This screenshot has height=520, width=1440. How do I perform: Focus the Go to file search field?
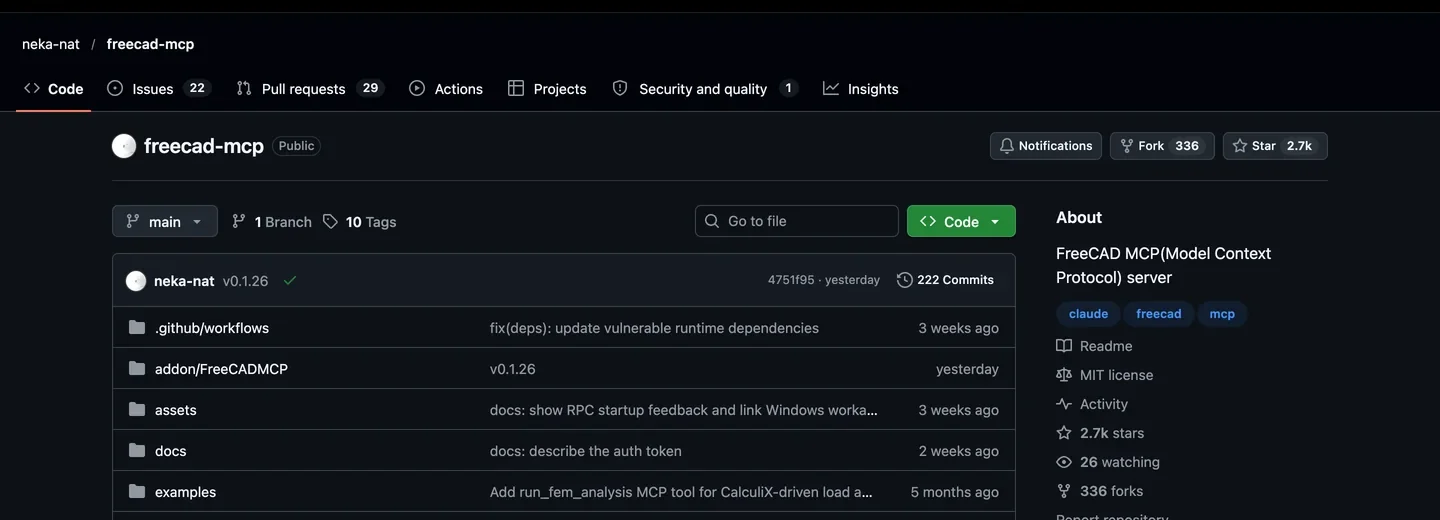pos(797,221)
